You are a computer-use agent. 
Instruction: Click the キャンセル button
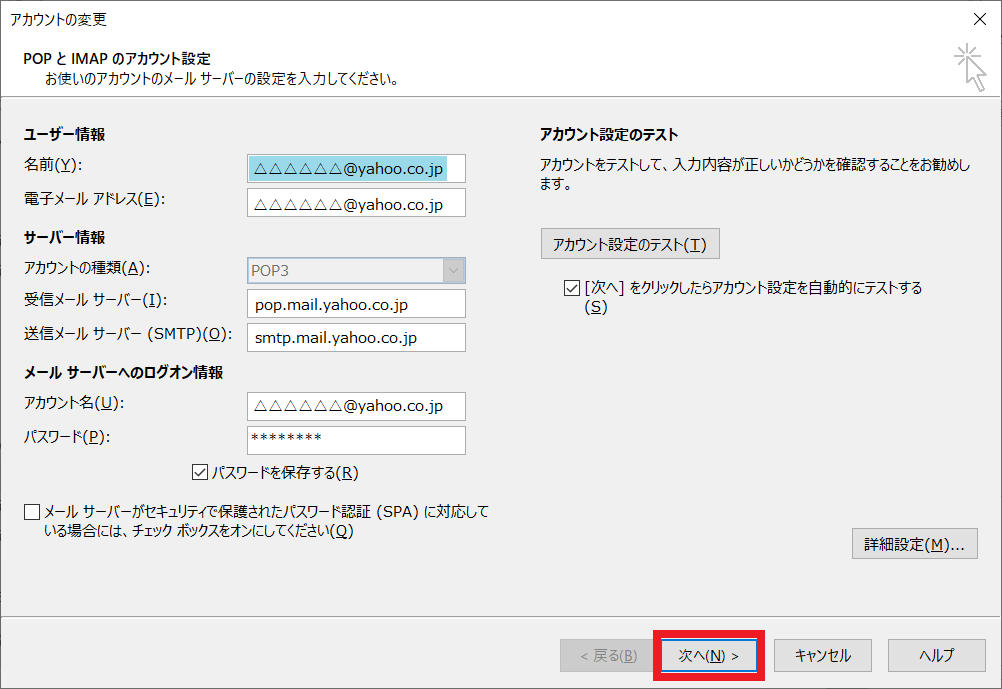coord(822,655)
